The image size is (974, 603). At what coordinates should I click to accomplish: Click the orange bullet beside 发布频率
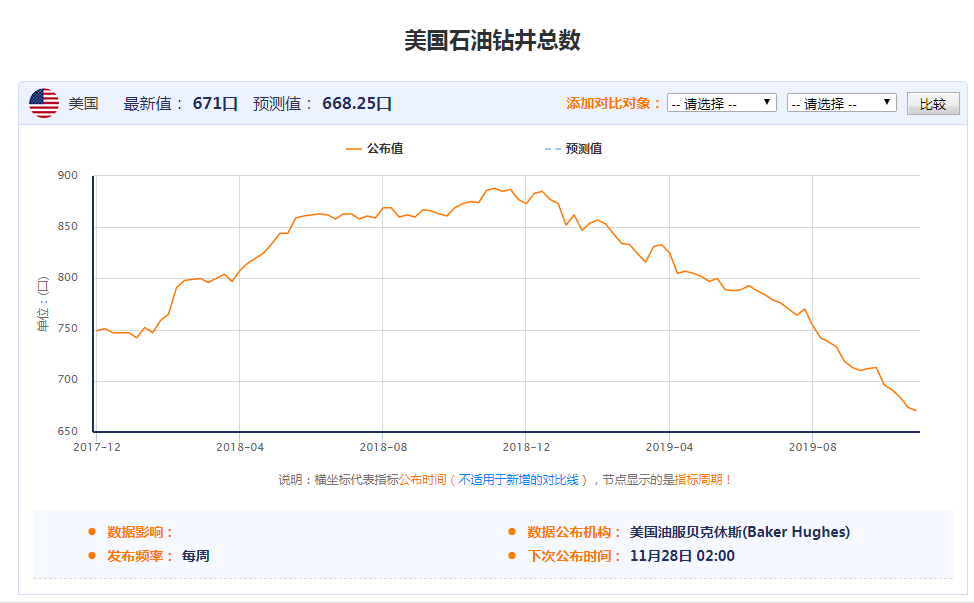coord(92,556)
